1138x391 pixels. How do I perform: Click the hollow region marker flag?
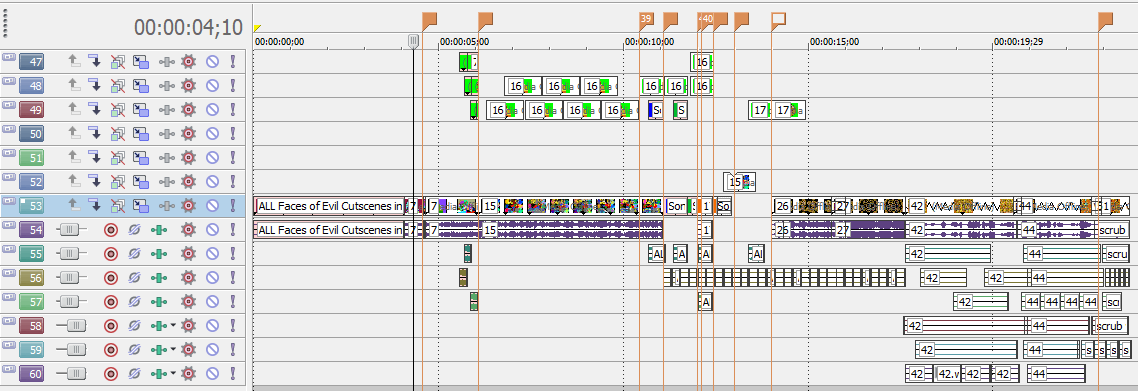coord(779,20)
